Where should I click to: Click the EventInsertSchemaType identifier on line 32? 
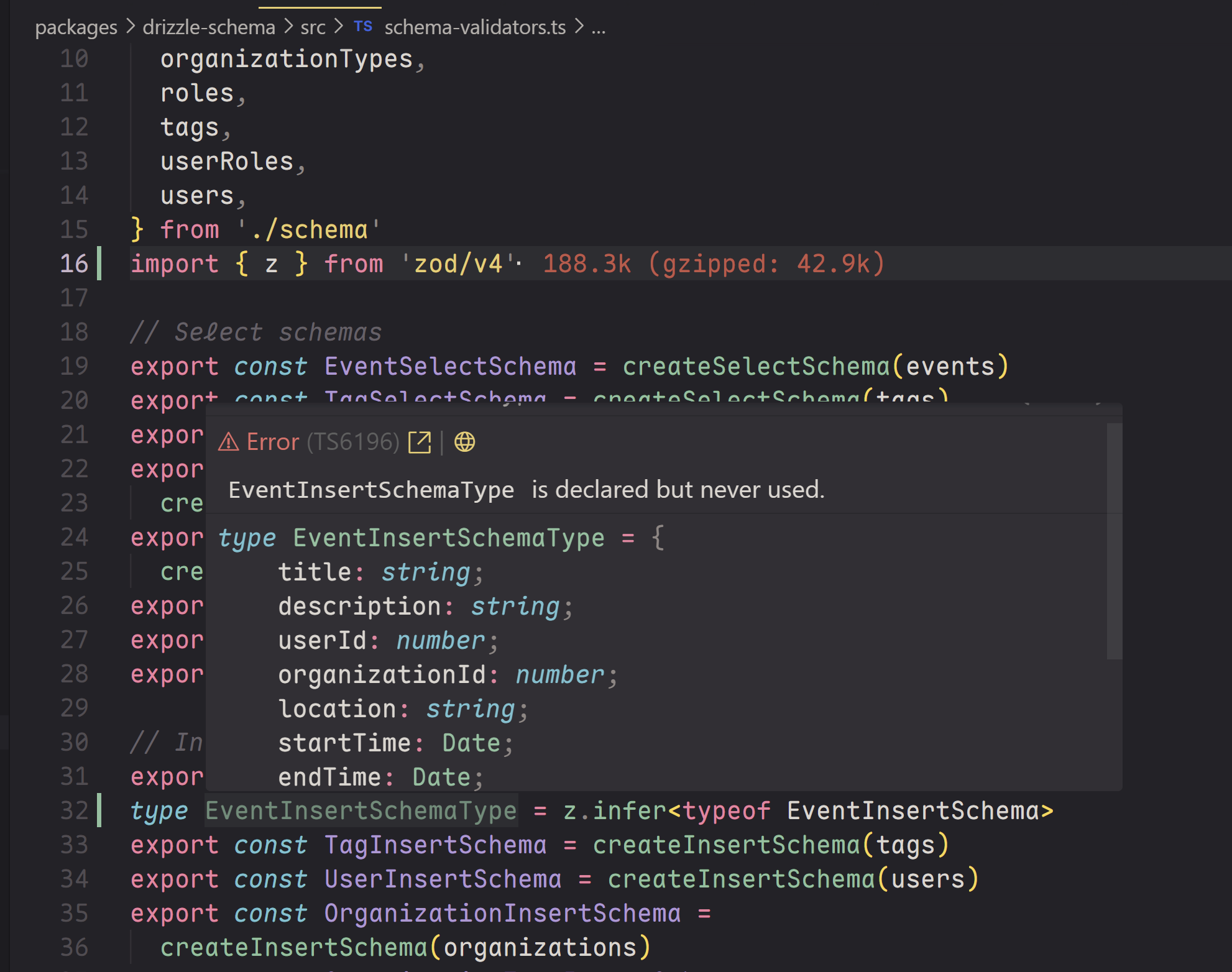(361, 810)
